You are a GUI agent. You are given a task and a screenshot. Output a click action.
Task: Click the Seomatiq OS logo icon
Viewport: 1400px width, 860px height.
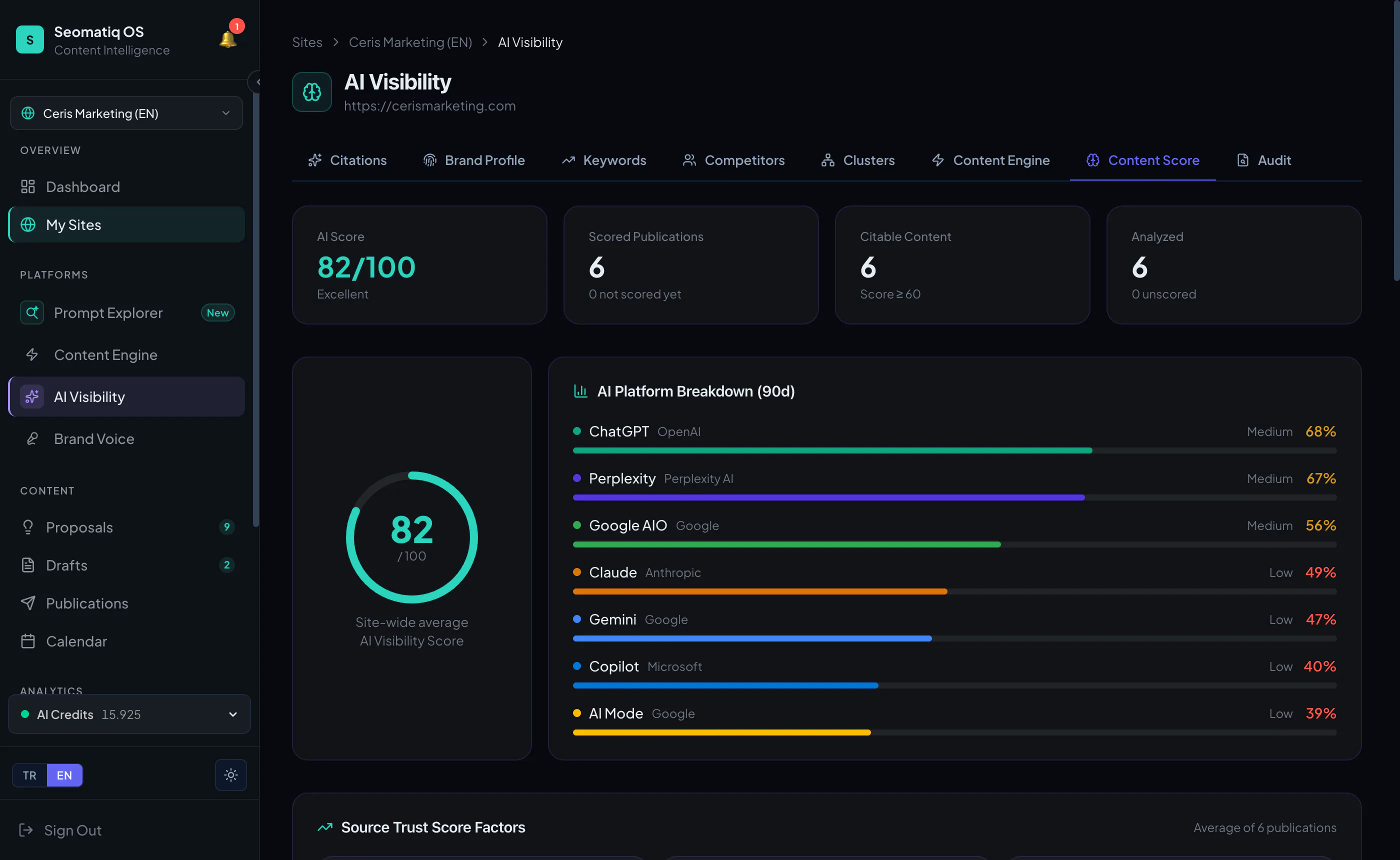tap(30, 40)
